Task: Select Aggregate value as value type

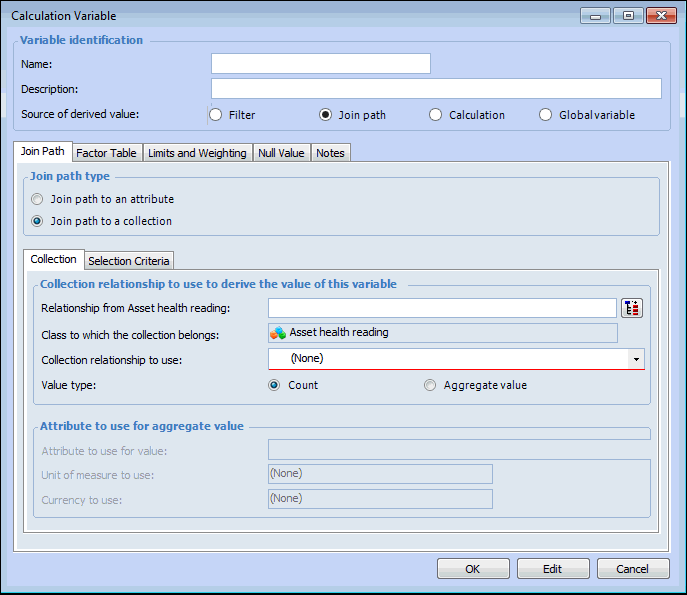Action: point(430,385)
